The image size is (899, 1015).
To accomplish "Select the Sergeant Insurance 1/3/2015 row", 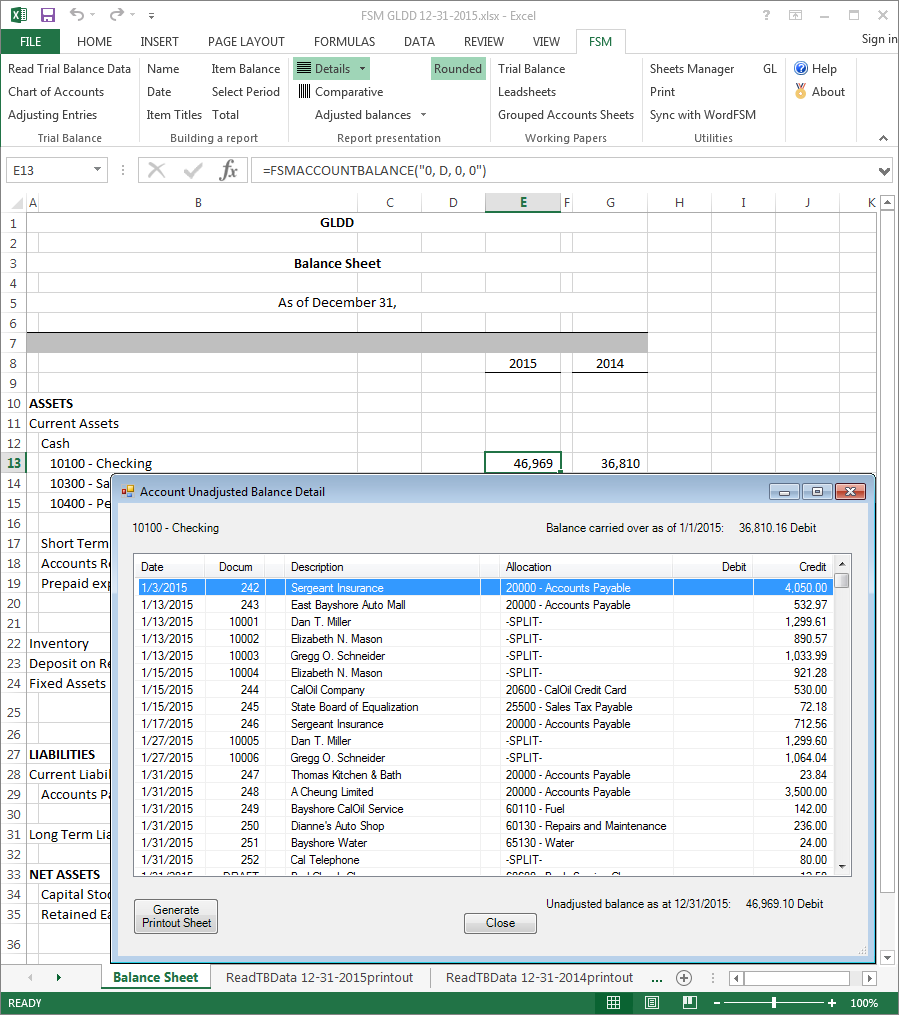I will click(484, 588).
